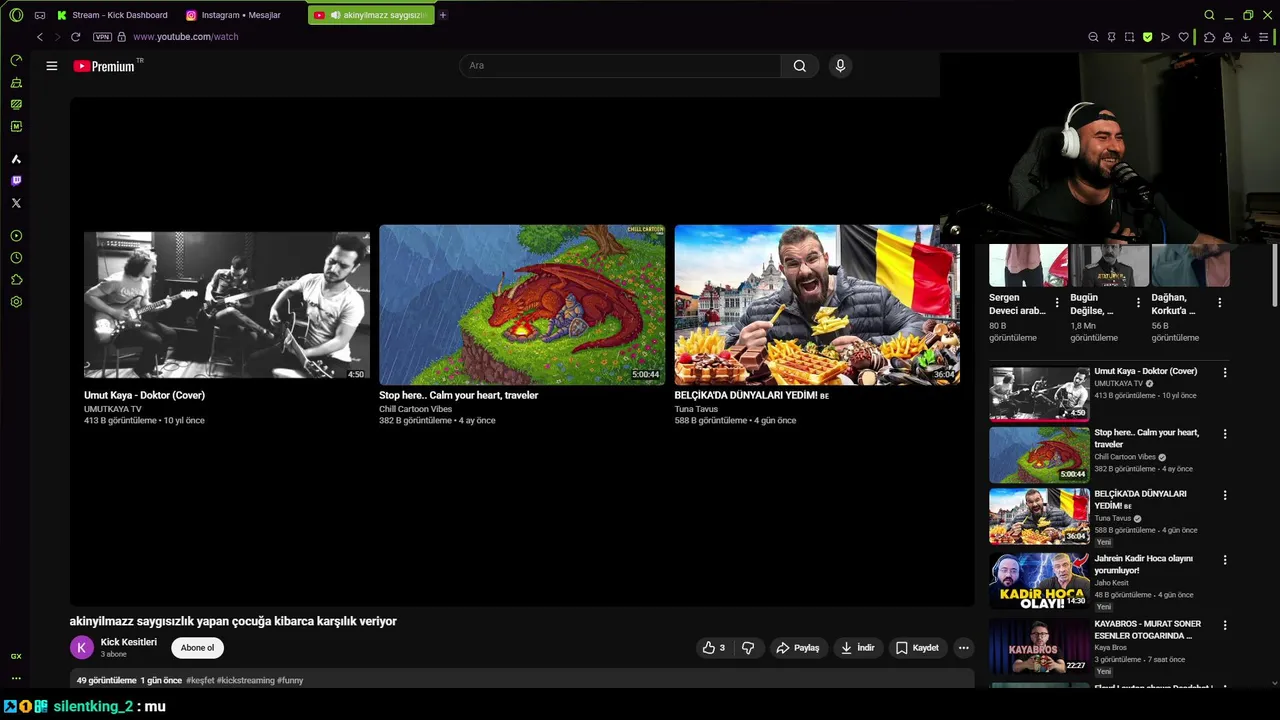Open the player icon in sidebar
Screen dimensions: 1280x720
[16, 236]
